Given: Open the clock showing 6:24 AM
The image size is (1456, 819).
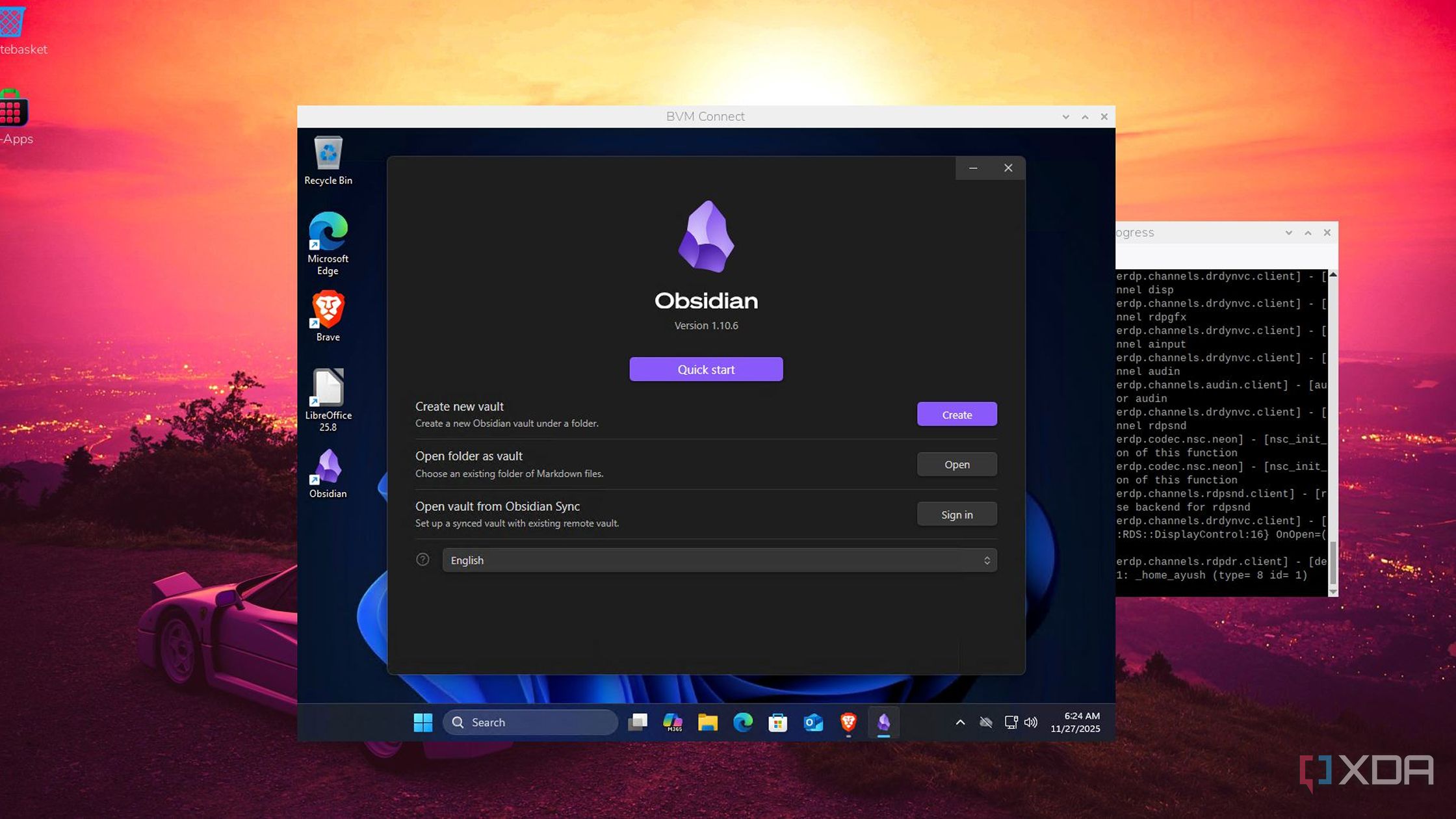Looking at the screenshot, I should point(1076,722).
